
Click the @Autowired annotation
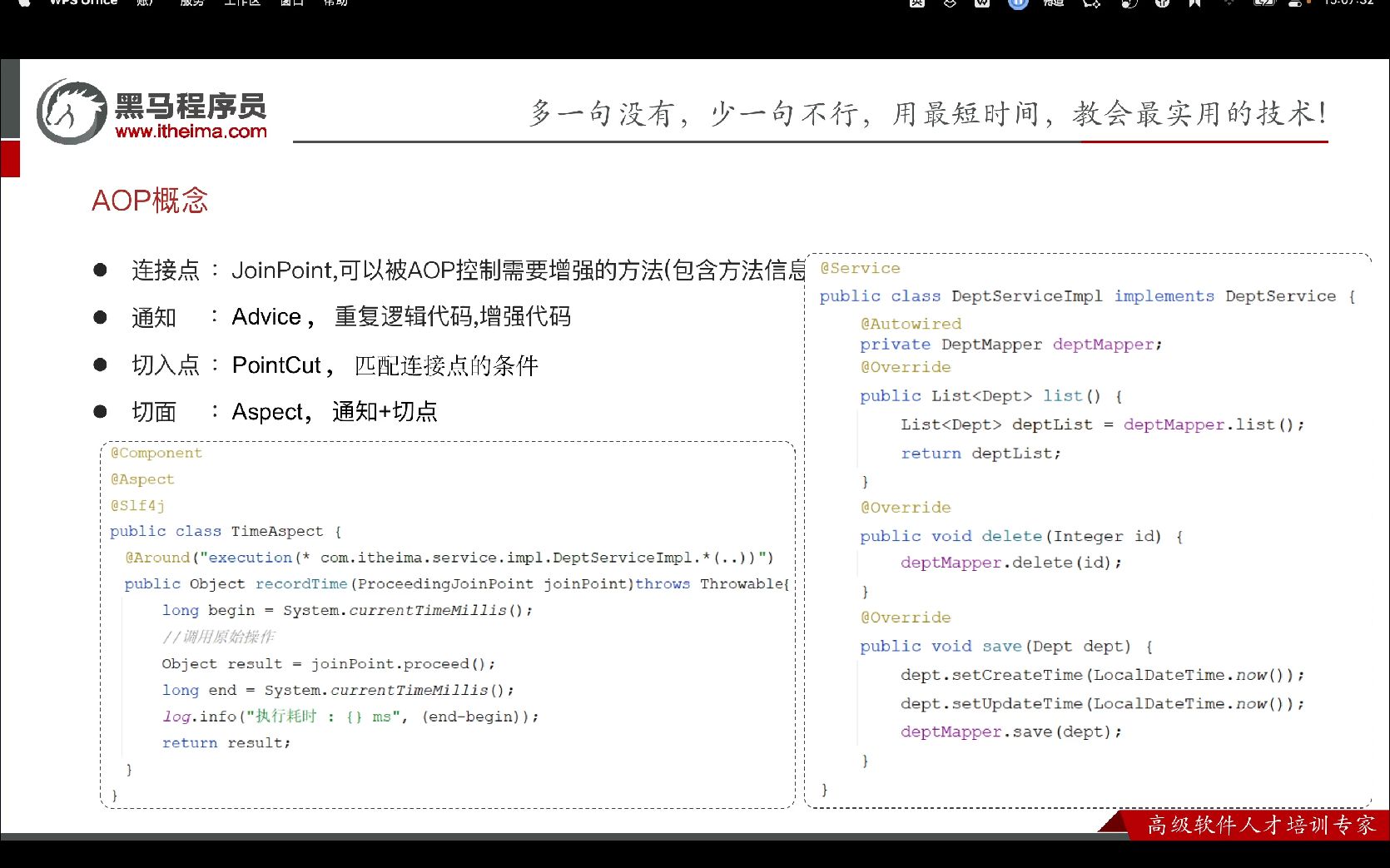(911, 323)
